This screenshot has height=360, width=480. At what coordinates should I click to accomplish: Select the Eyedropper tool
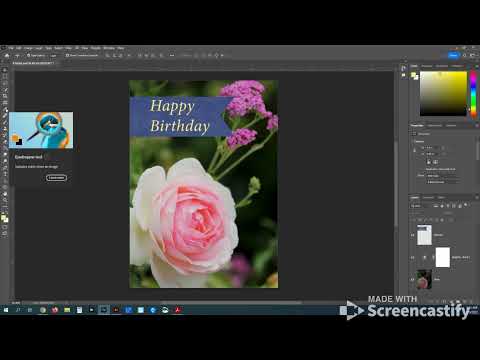point(5,109)
